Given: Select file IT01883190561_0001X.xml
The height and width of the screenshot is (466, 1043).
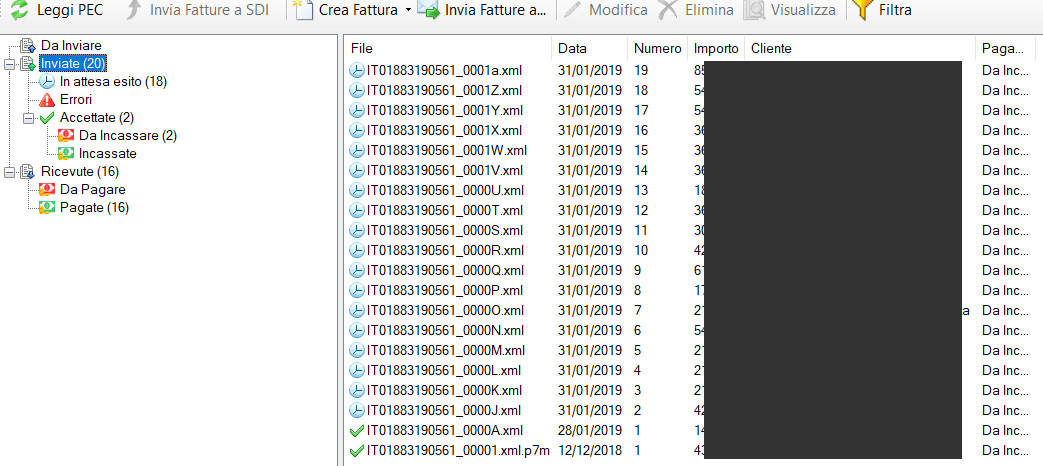Looking at the screenshot, I should point(444,130).
